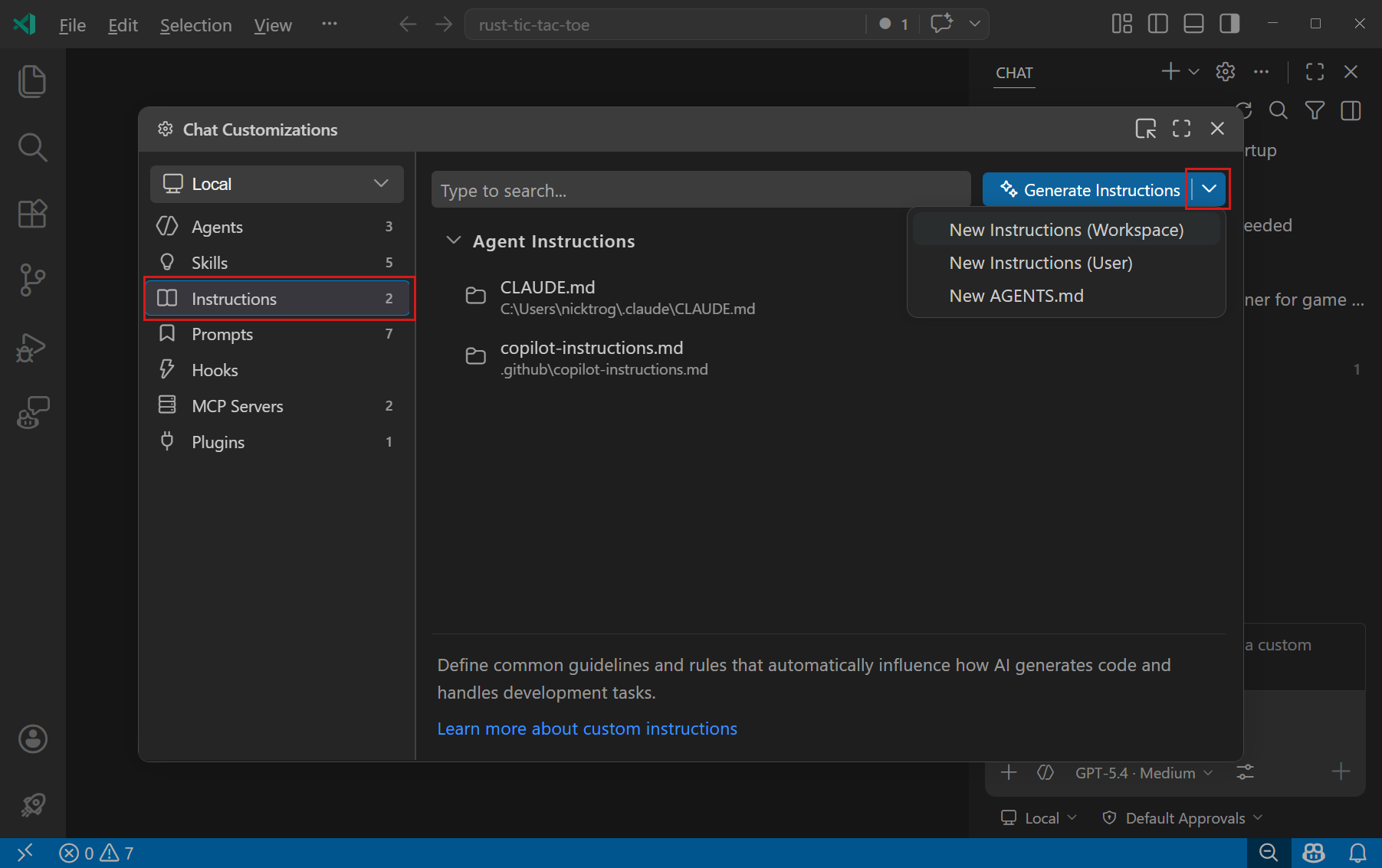This screenshot has height=868, width=1382.
Task: Open the remote connection icon in status bar
Action: point(25,852)
